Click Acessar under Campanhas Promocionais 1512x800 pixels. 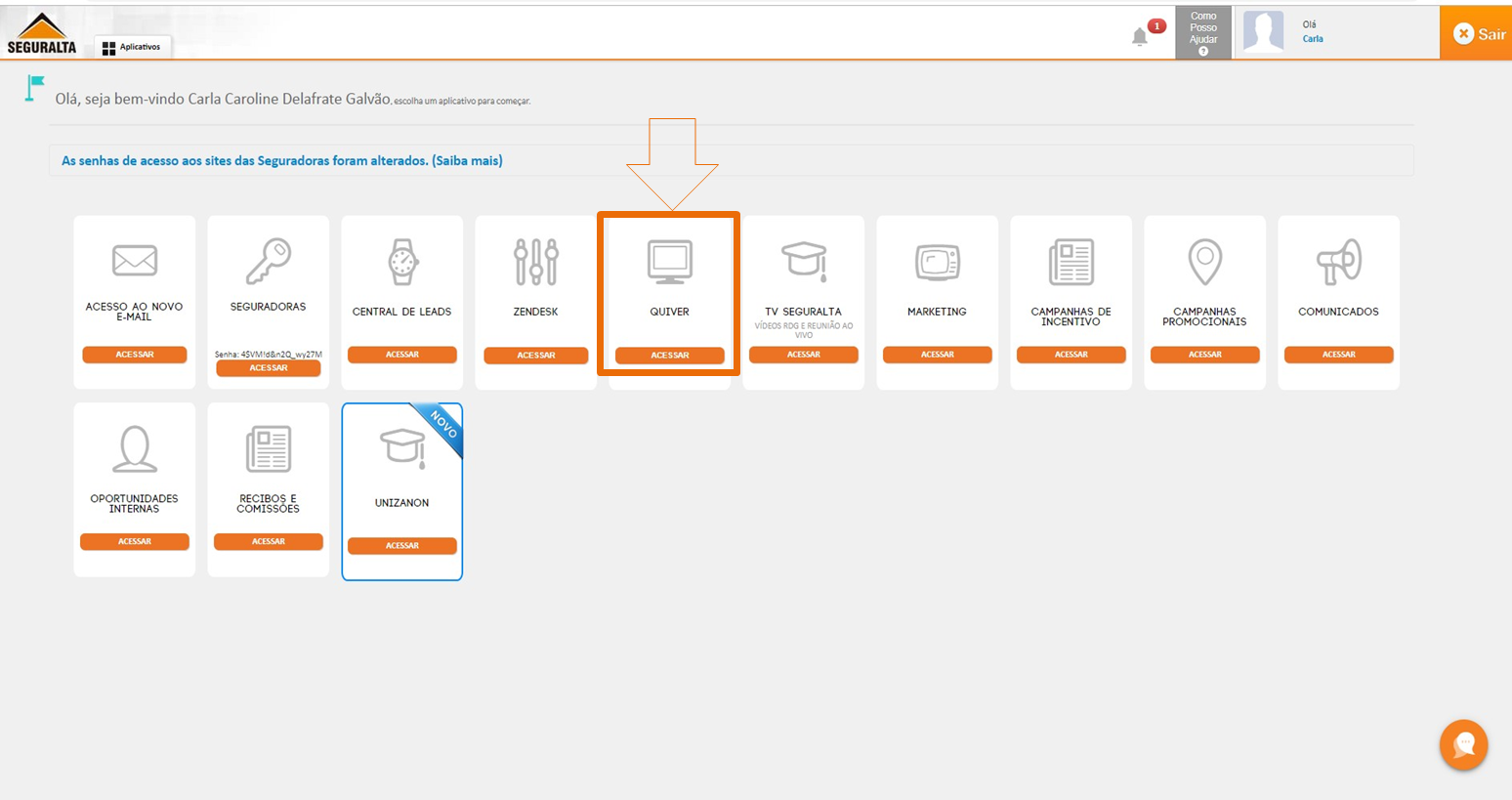click(x=1205, y=355)
